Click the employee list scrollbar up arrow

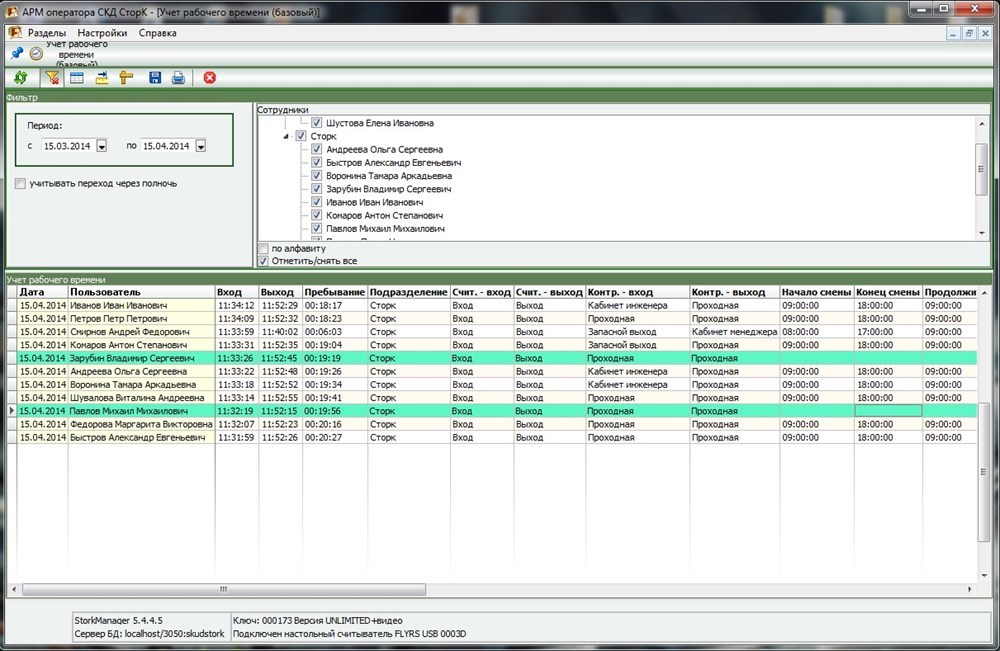982,124
